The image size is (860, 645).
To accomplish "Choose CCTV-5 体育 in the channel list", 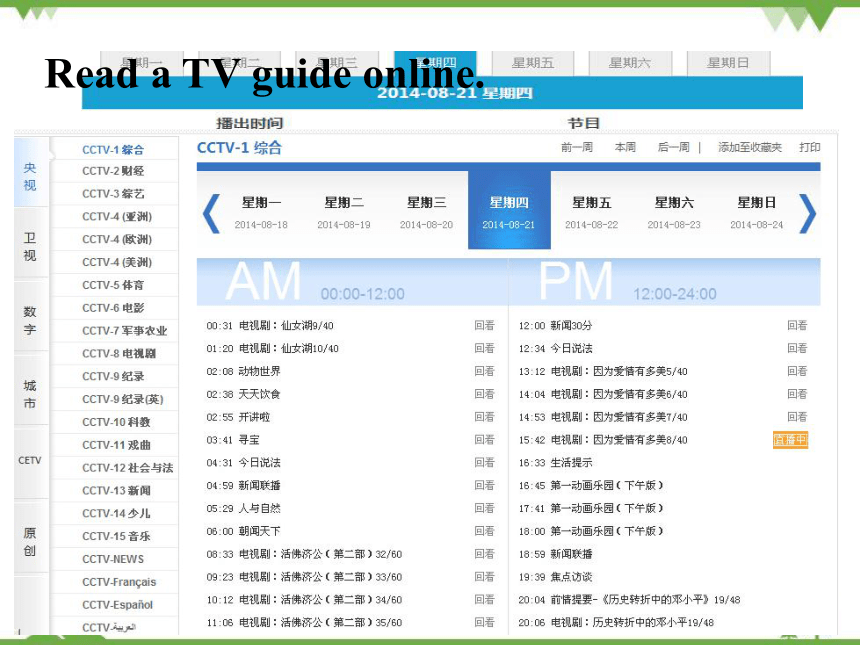I will (114, 285).
